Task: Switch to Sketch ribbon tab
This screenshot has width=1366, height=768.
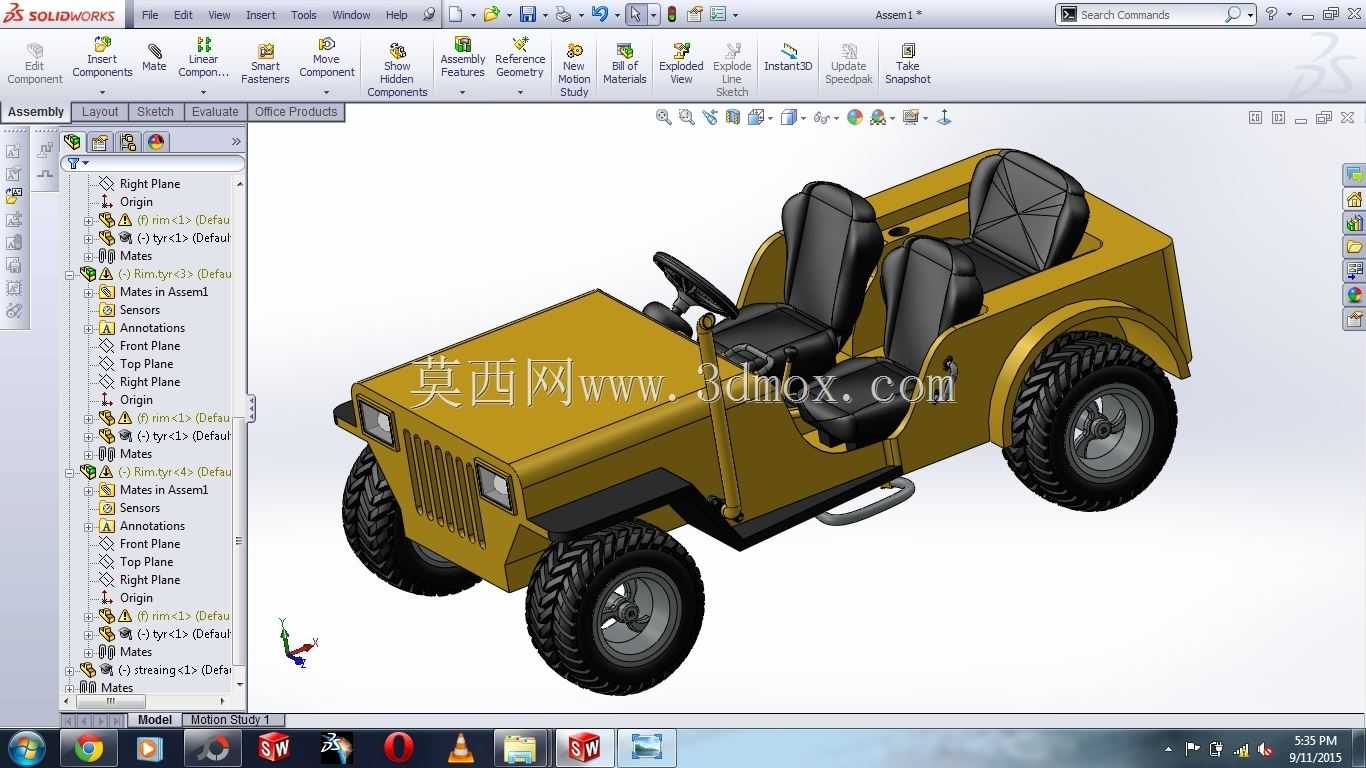Action: [x=155, y=112]
